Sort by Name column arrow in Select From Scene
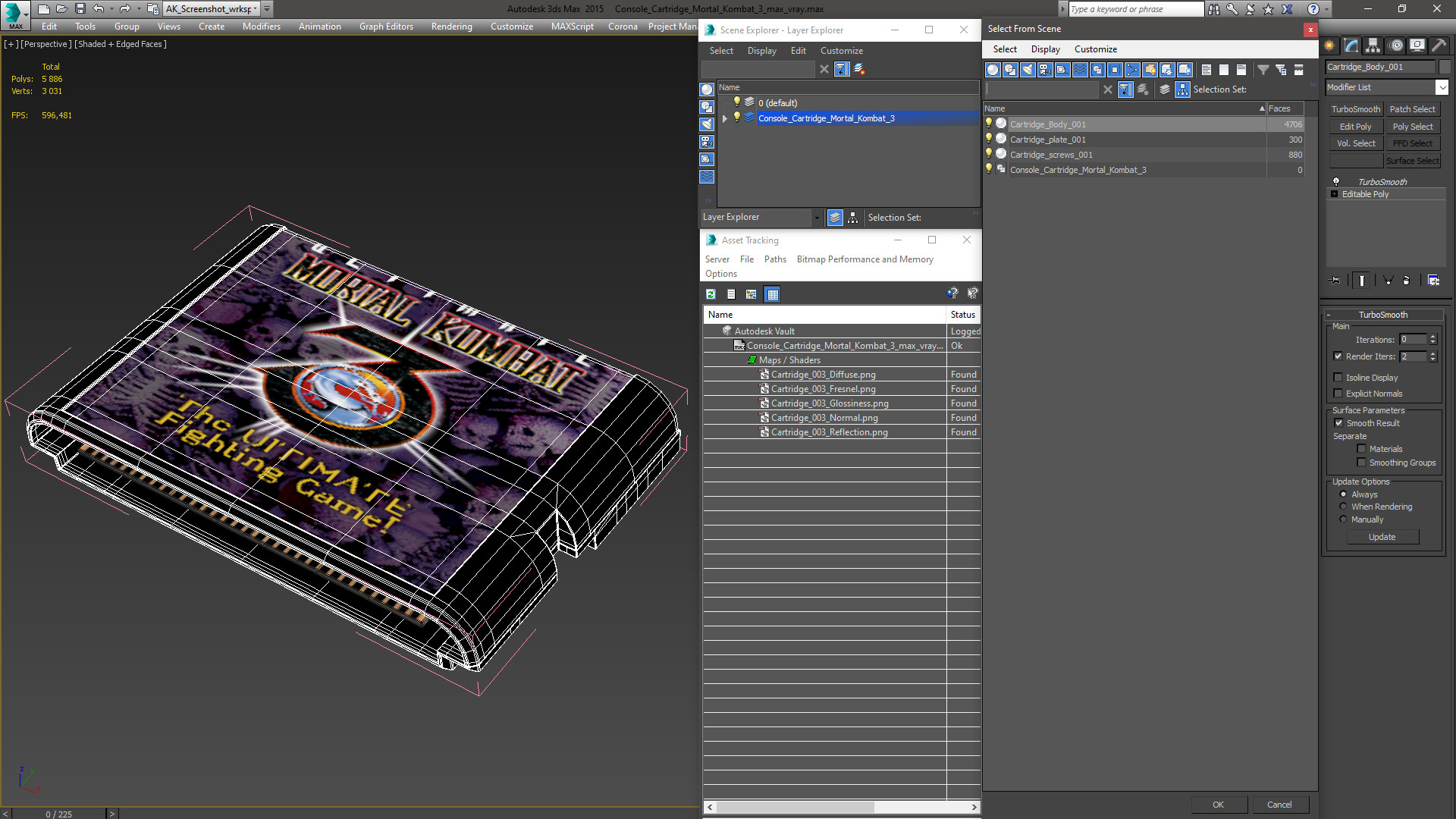 point(1262,109)
